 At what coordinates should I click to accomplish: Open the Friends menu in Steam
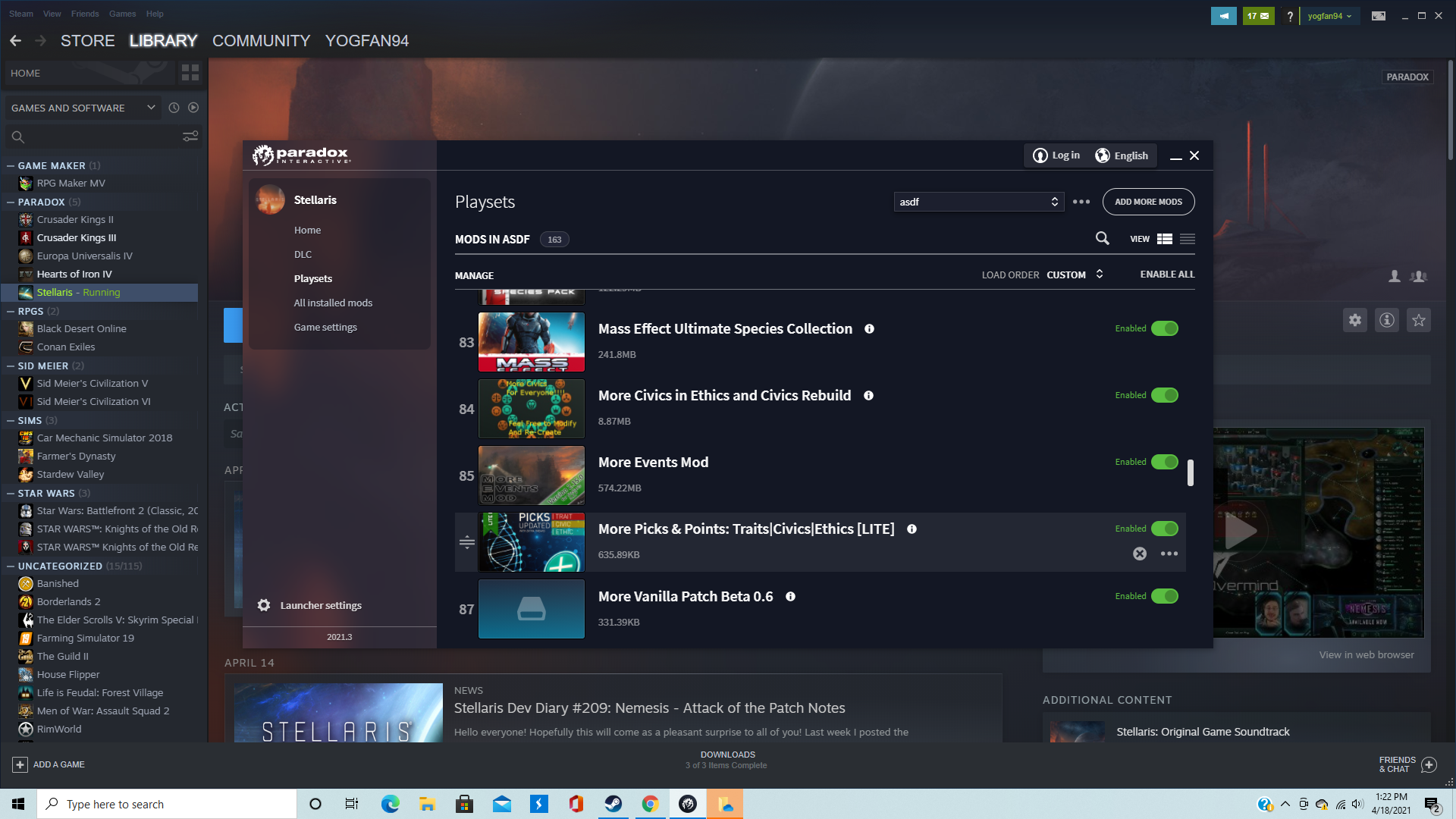coord(85,14)
